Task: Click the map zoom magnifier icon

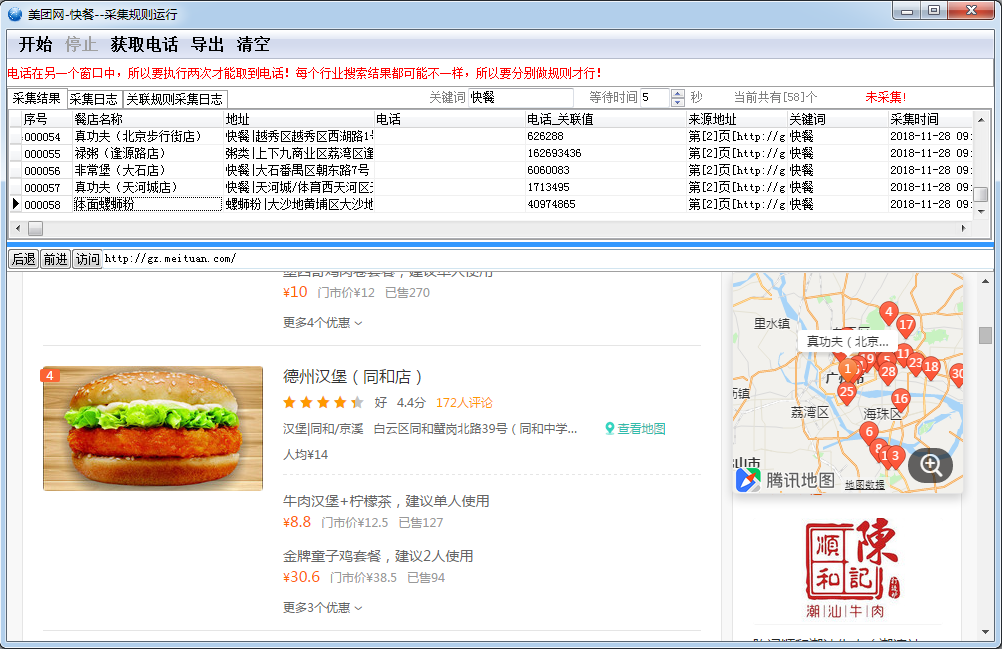Action: [x=930, y=465]
